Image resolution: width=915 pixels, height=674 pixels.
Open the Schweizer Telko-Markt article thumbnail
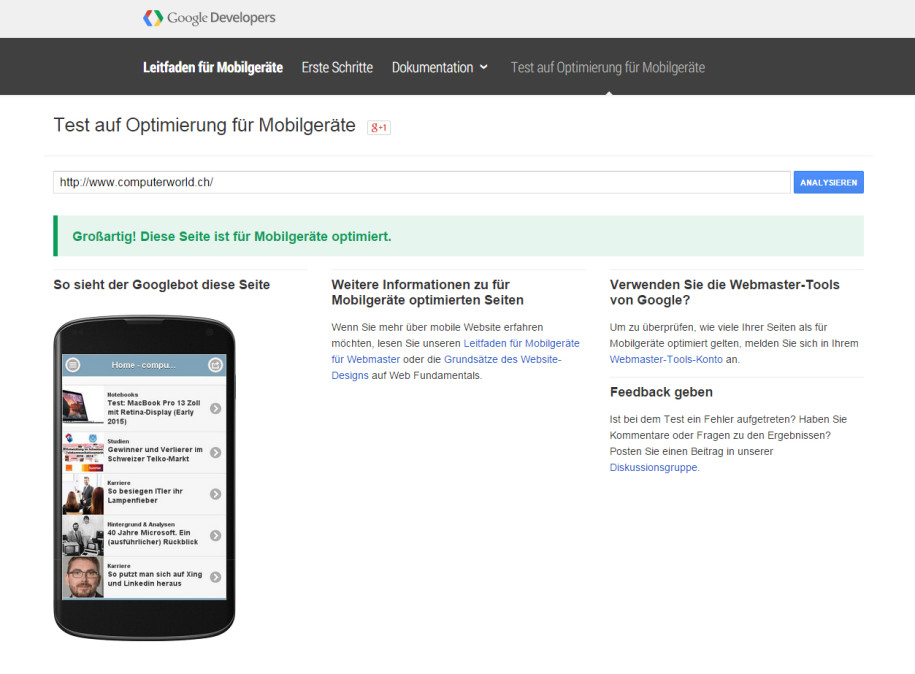(83, 452)
